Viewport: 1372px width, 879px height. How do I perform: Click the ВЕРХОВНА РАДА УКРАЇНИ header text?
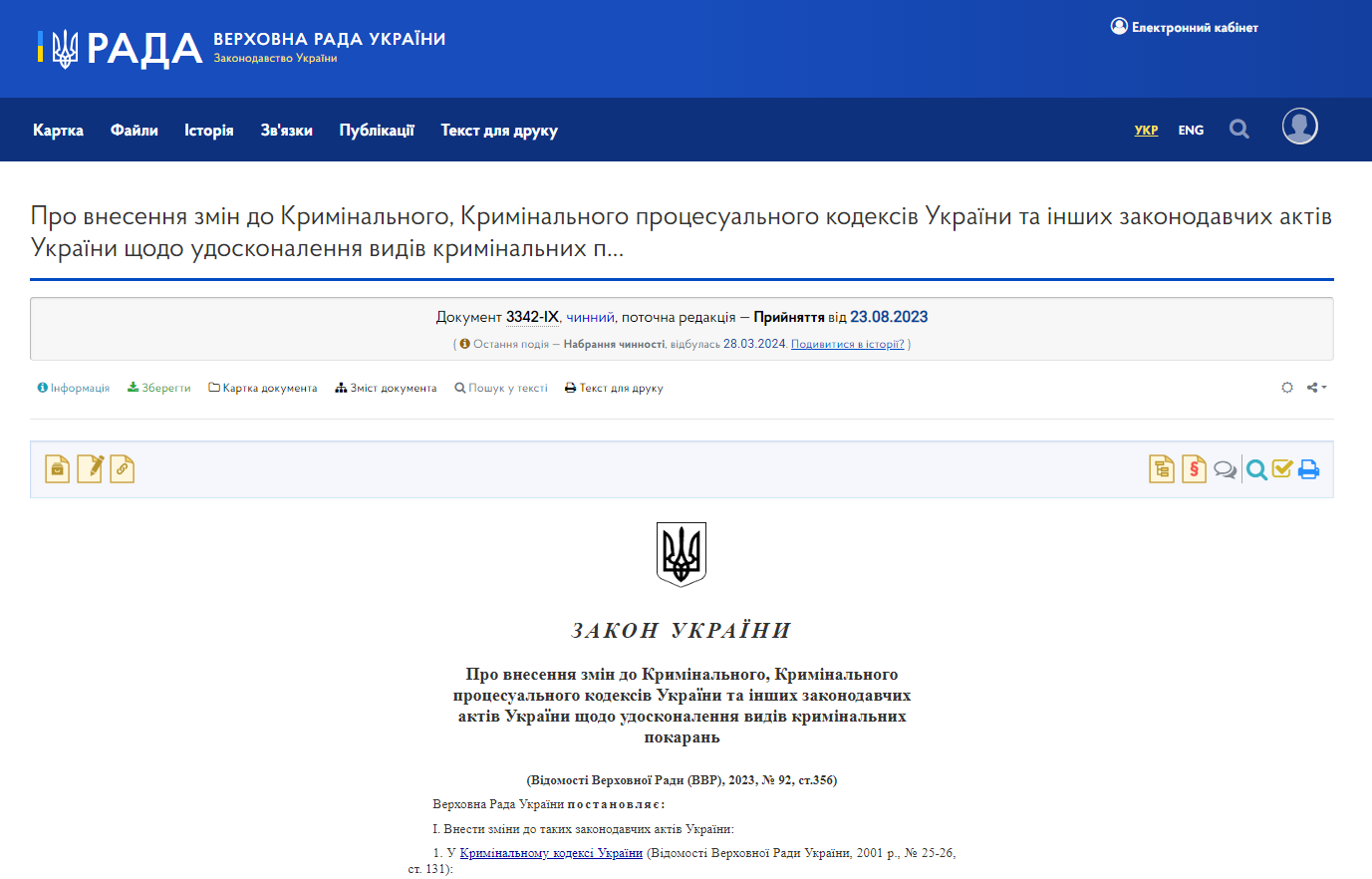[x=330, y=39]
